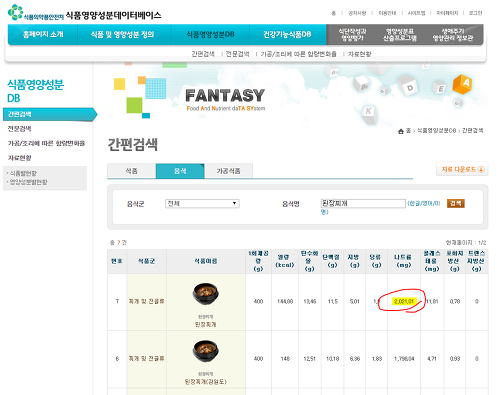Select 가공/조리에 따른 함량변화율 in left sidebar
500x395 pixels.
46,143
